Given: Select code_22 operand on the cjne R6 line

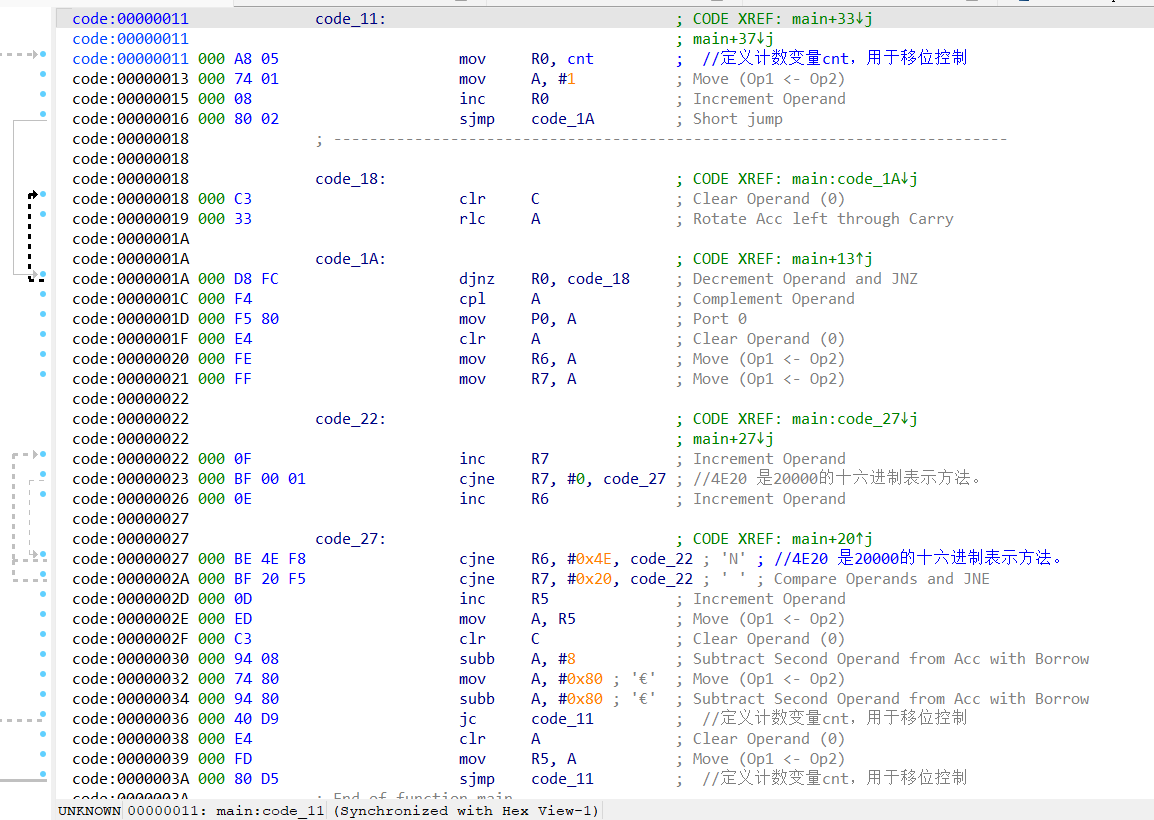Looking at the screenshot, I should coord(662,559).
